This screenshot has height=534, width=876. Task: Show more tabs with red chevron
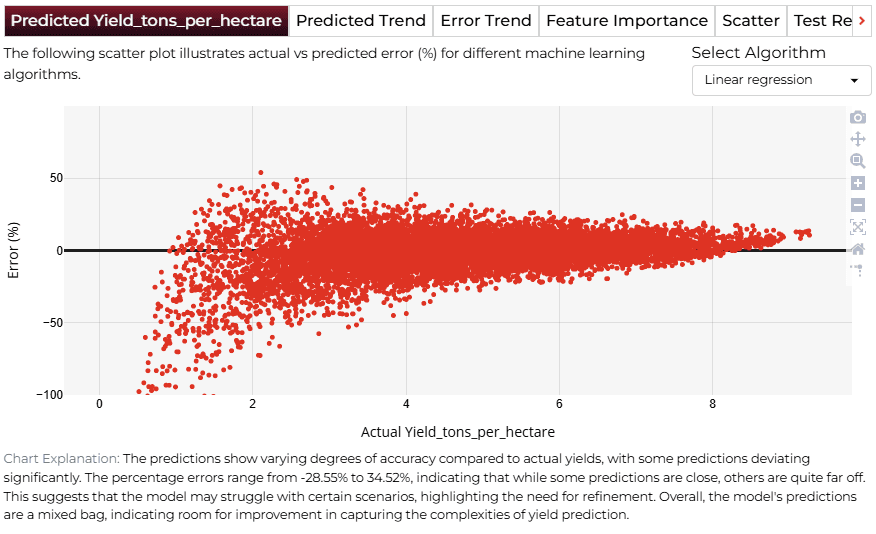(862, 21)
